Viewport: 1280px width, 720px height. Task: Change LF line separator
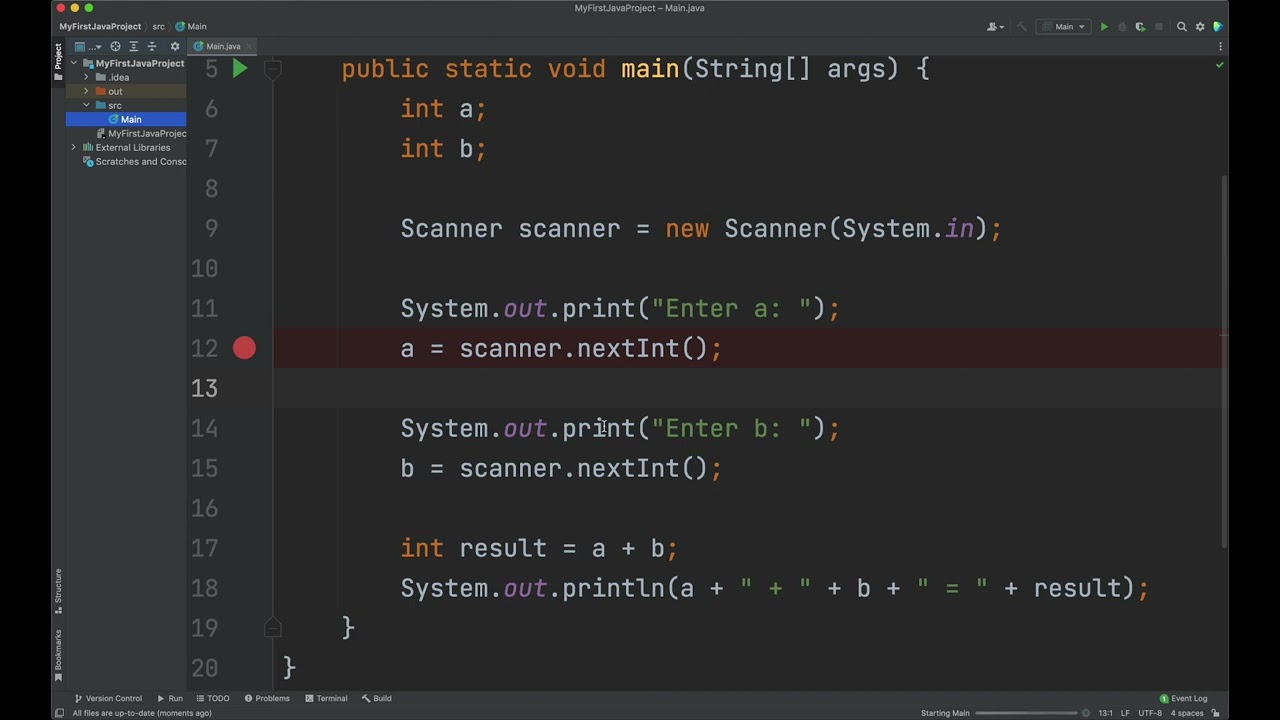click(x=1126, y=713)
